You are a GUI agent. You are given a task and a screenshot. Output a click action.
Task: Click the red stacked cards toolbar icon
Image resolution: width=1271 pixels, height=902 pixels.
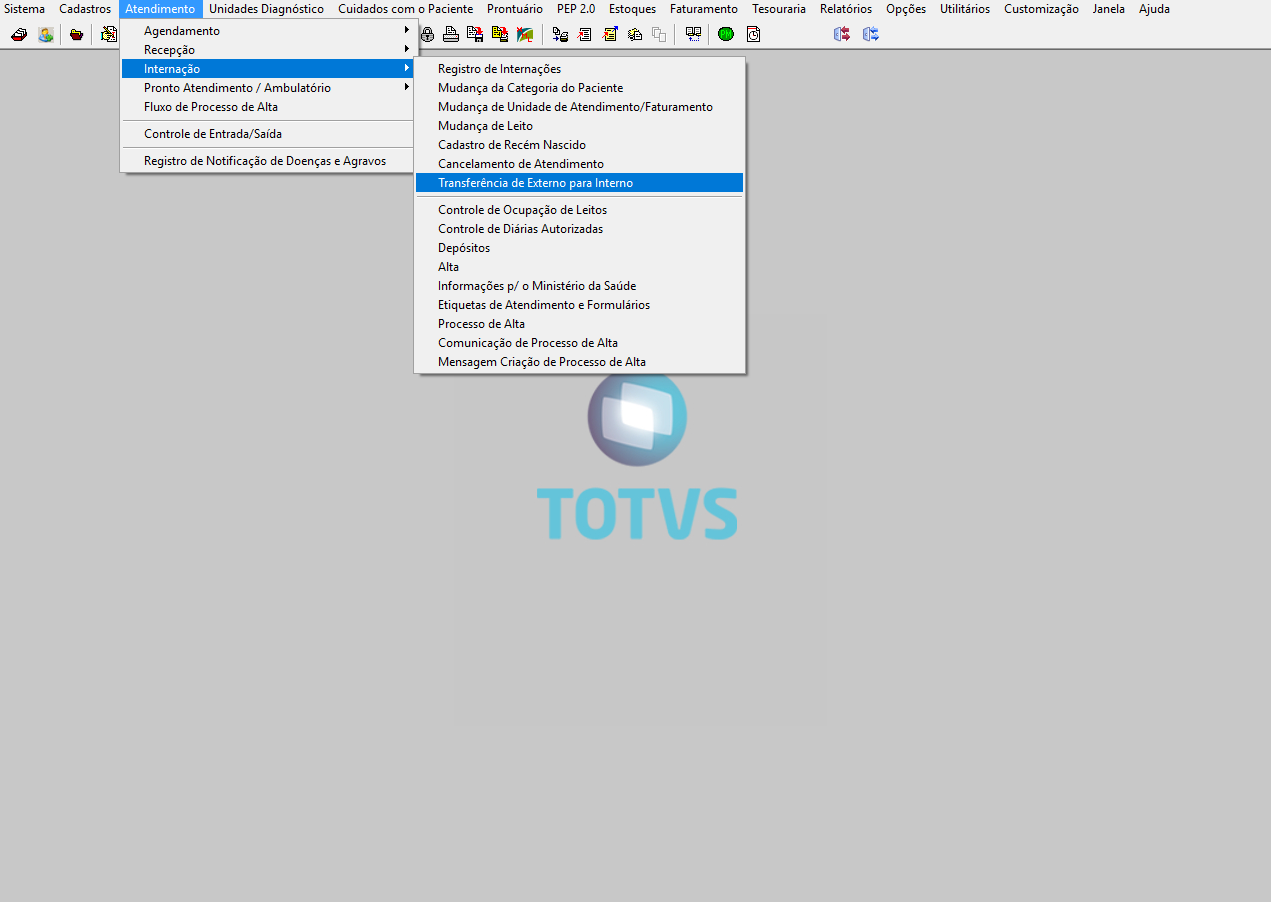point(19,34)
